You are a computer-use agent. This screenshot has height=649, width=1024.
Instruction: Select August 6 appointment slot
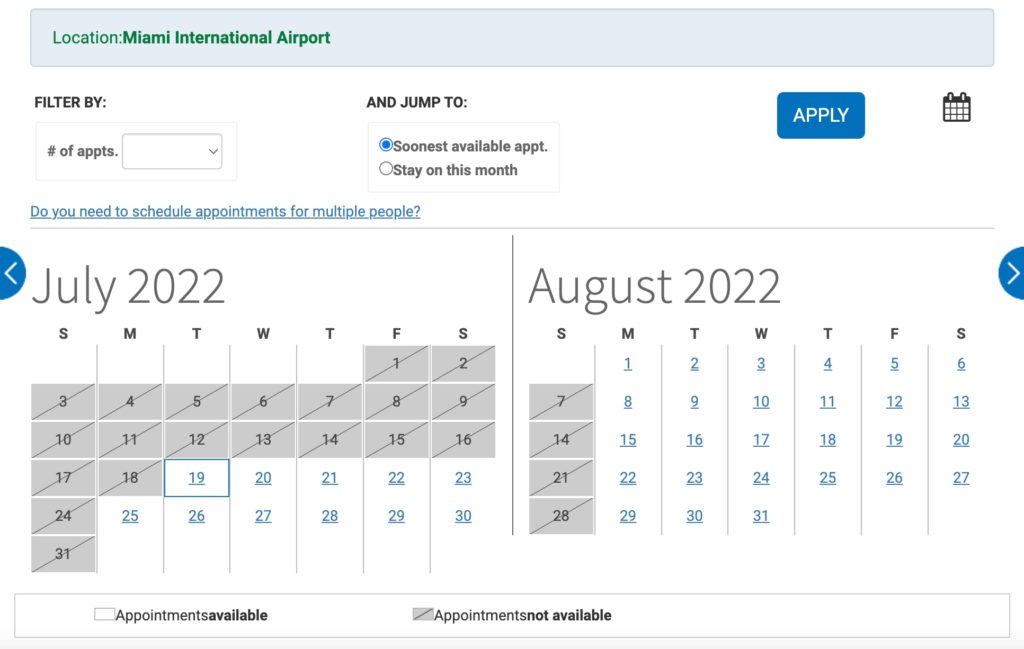pyautogui.click(x=960, y=363)
